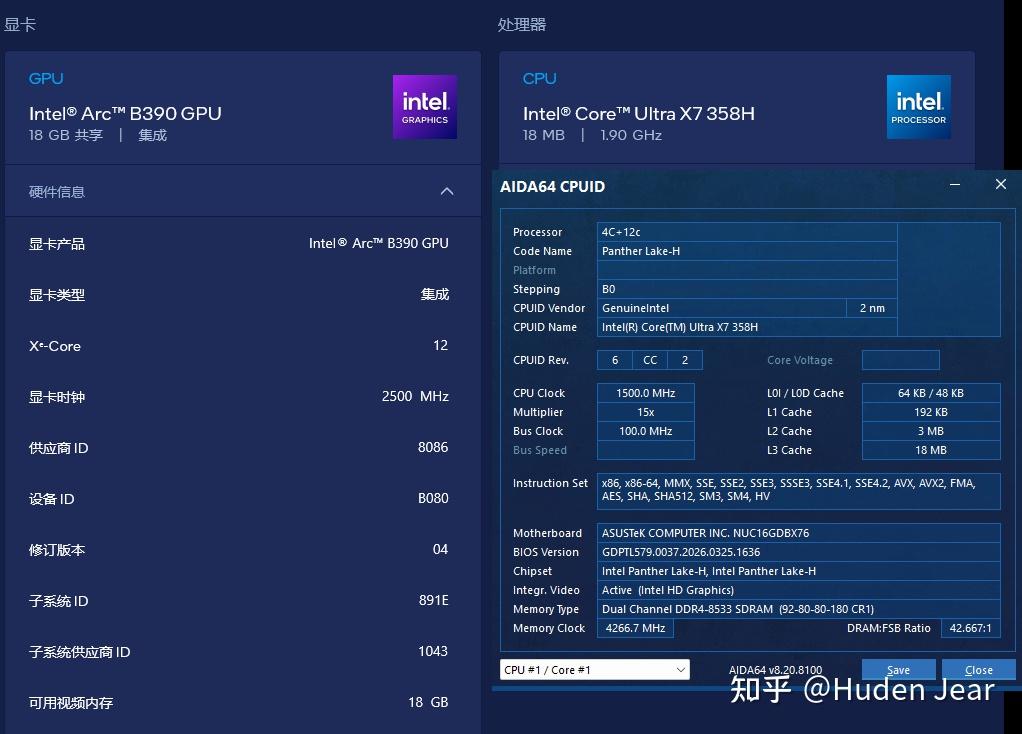Click the CPUID Rev. cell CC
This screenshot has height=734, width=1022.
[x=650, y=360]
